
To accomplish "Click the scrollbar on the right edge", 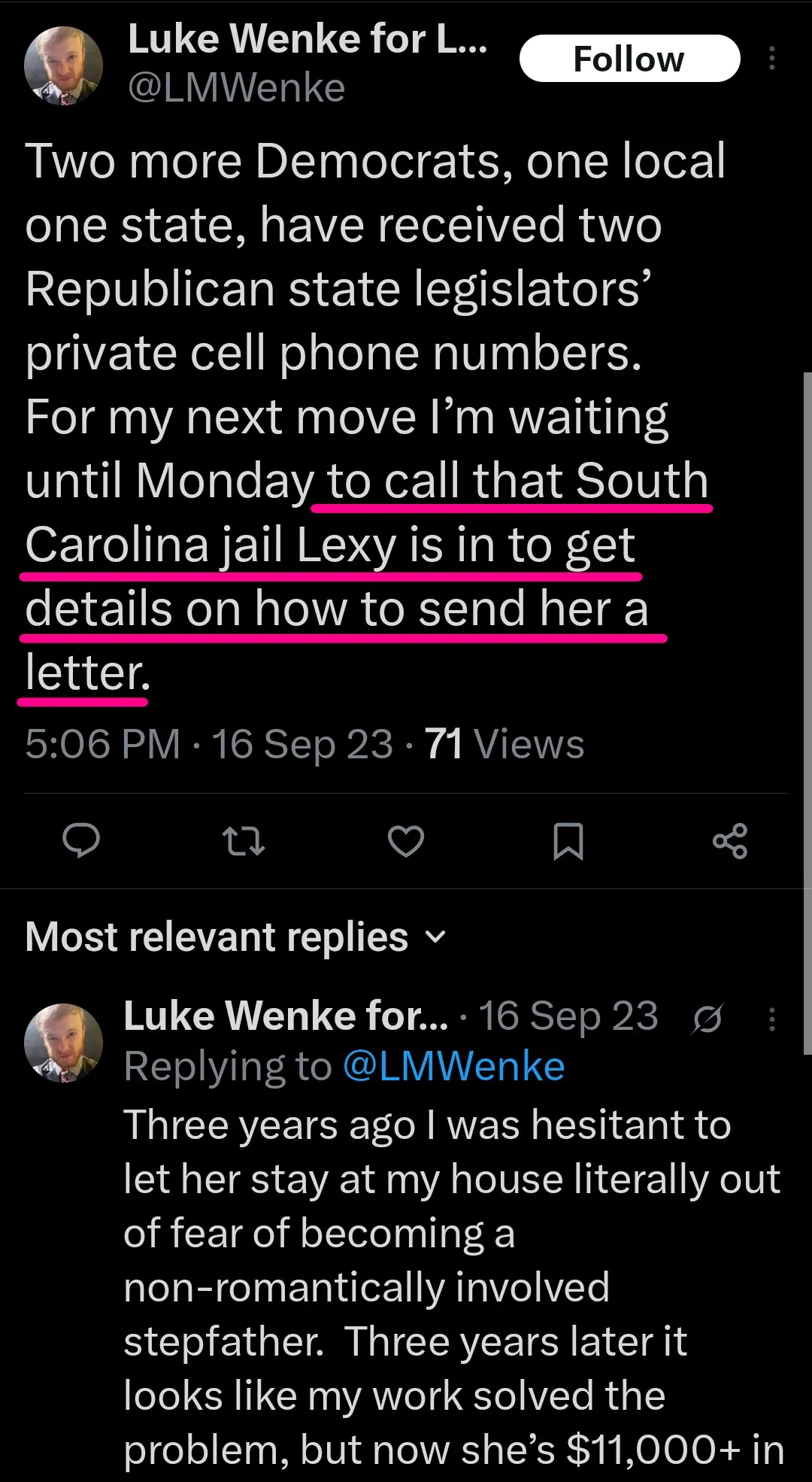I will 807,713.
